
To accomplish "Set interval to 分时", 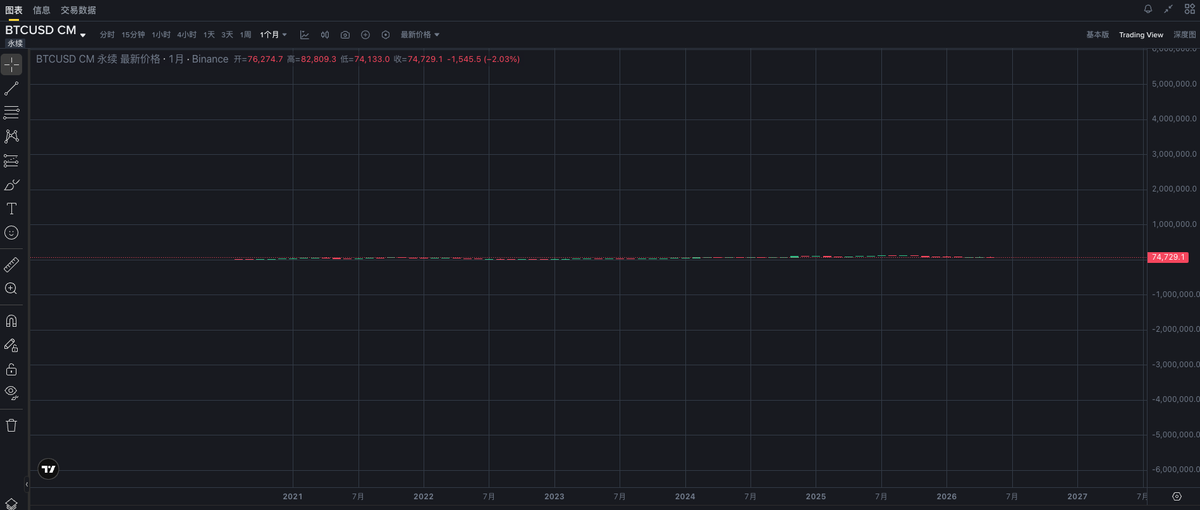I will [107, 34].
